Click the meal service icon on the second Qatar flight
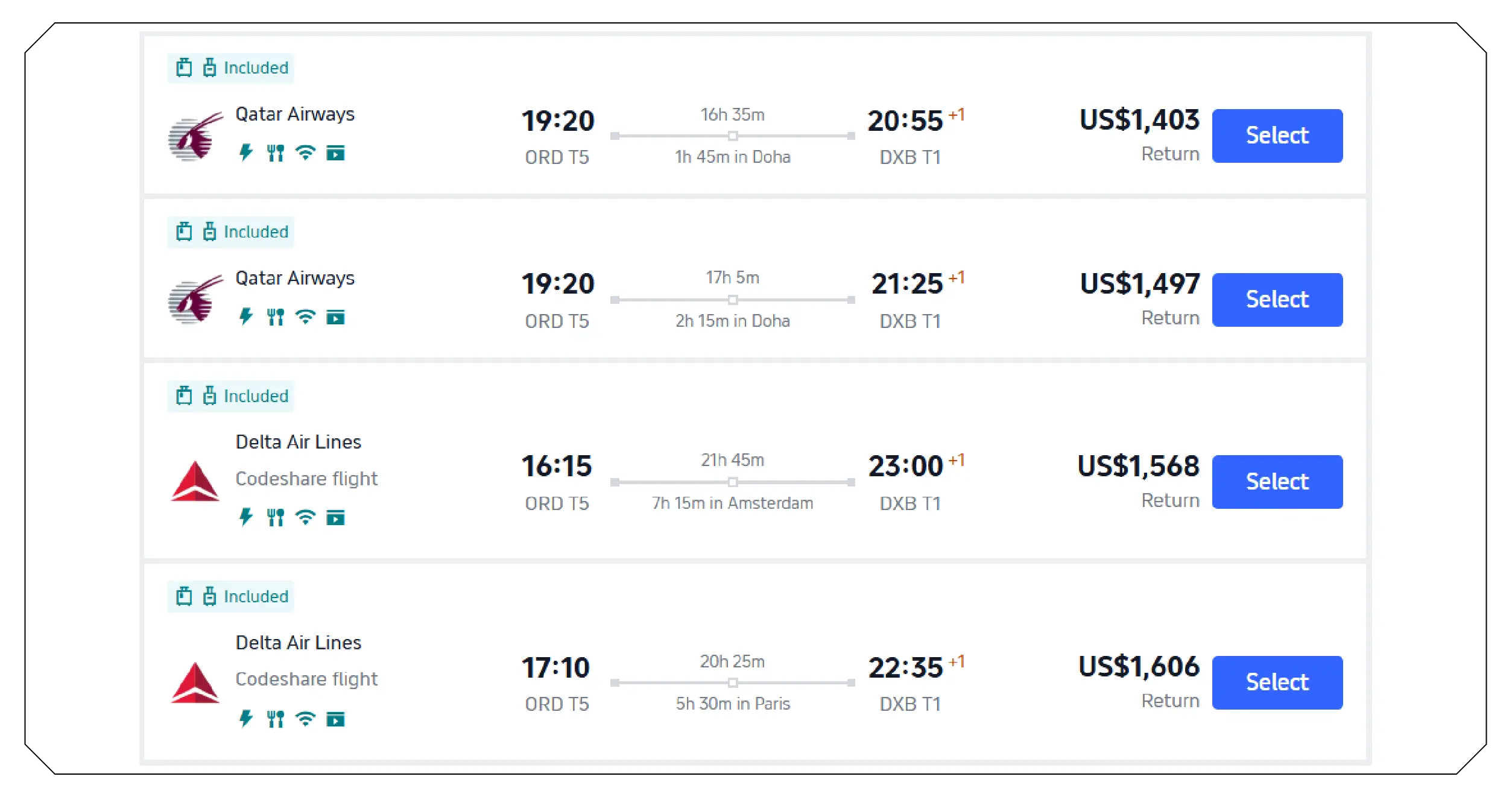Screen dimensions: 1512x797 tap(276, 316)
